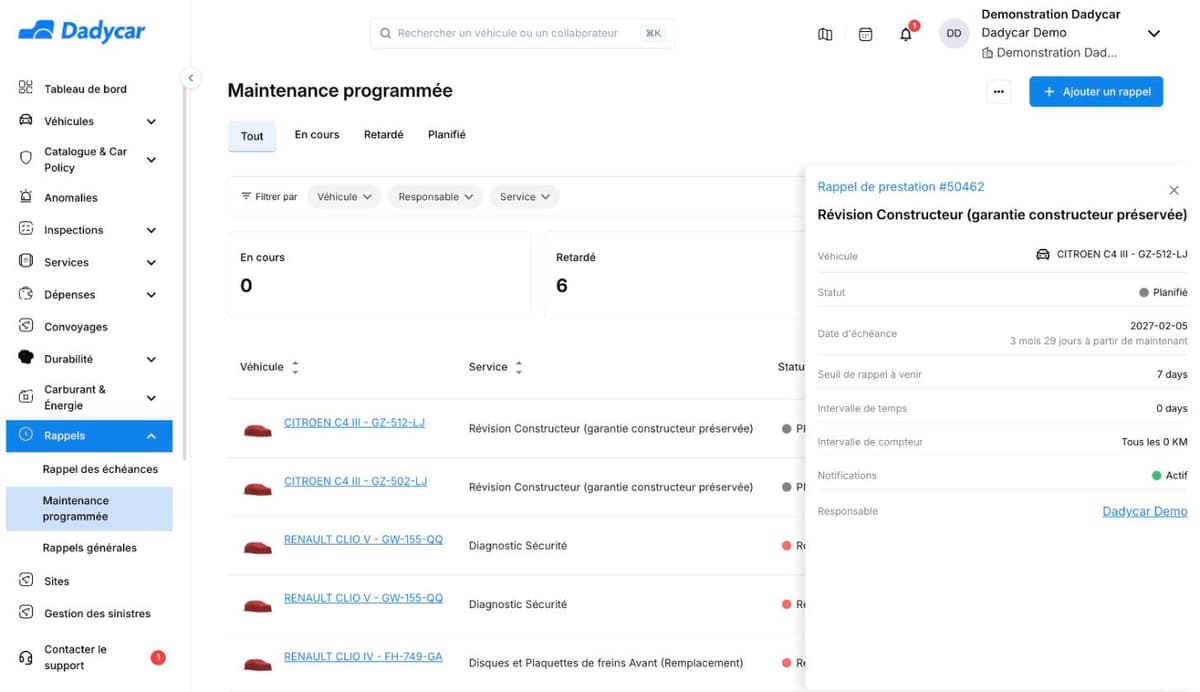Click the Planifié status in panel

coord(1164,293)
